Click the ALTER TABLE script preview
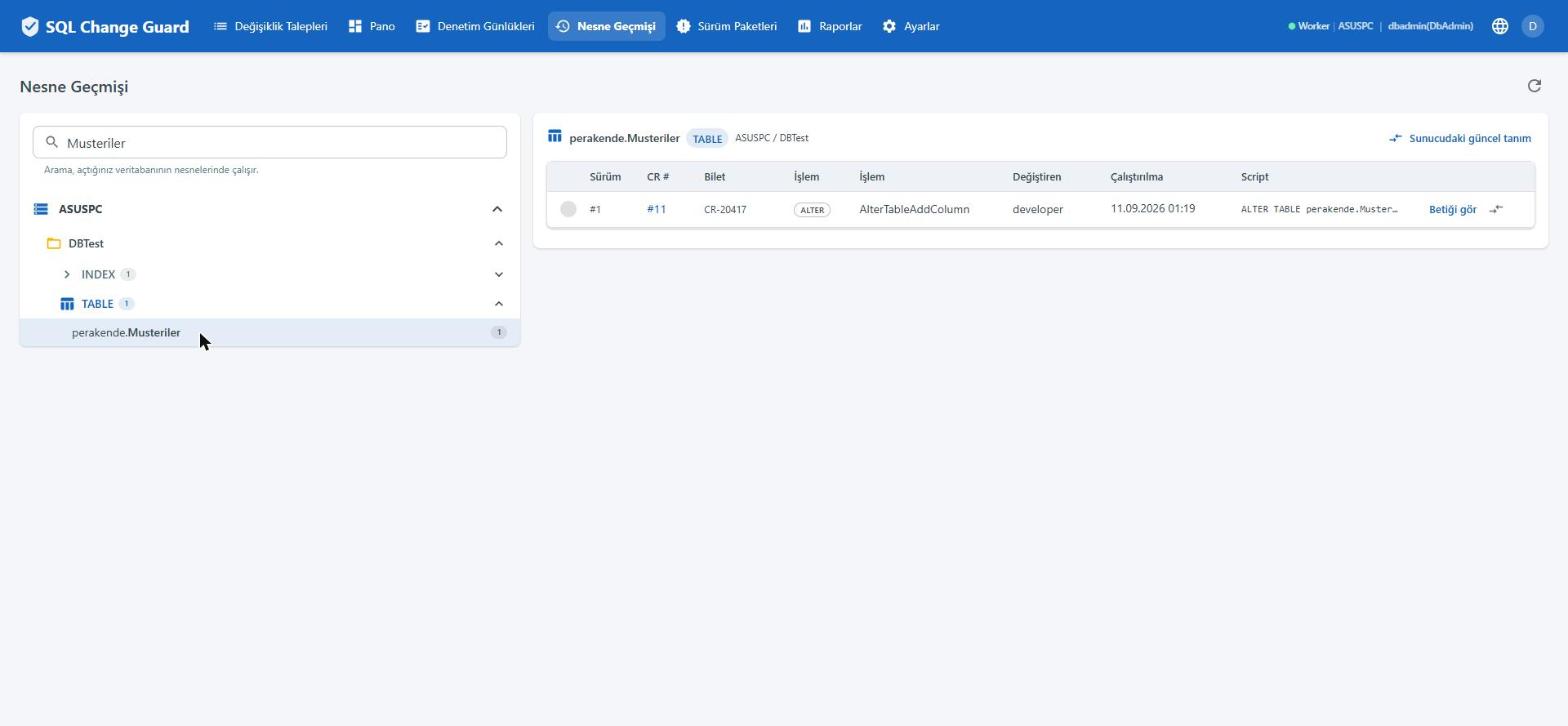The image size is (1568, 726). 1319,209
